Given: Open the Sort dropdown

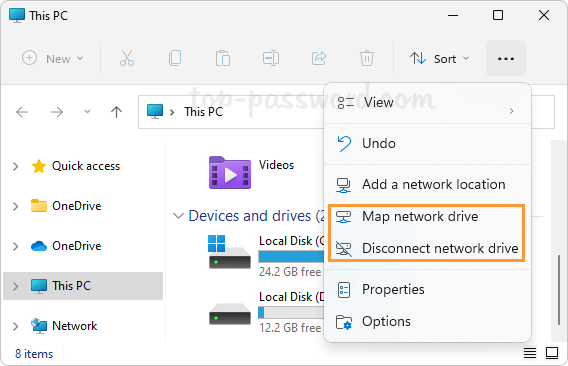Looking at the screenshot, I should tap(439, 58).
